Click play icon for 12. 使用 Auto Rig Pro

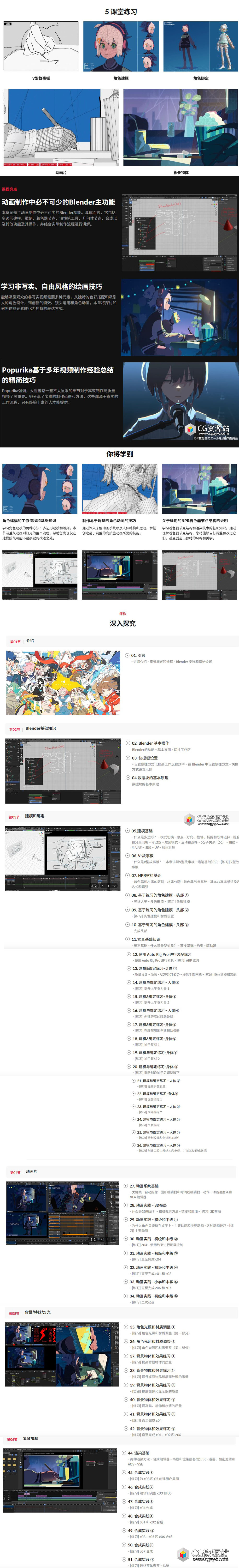pyautogui.click(x=129, y=954)
